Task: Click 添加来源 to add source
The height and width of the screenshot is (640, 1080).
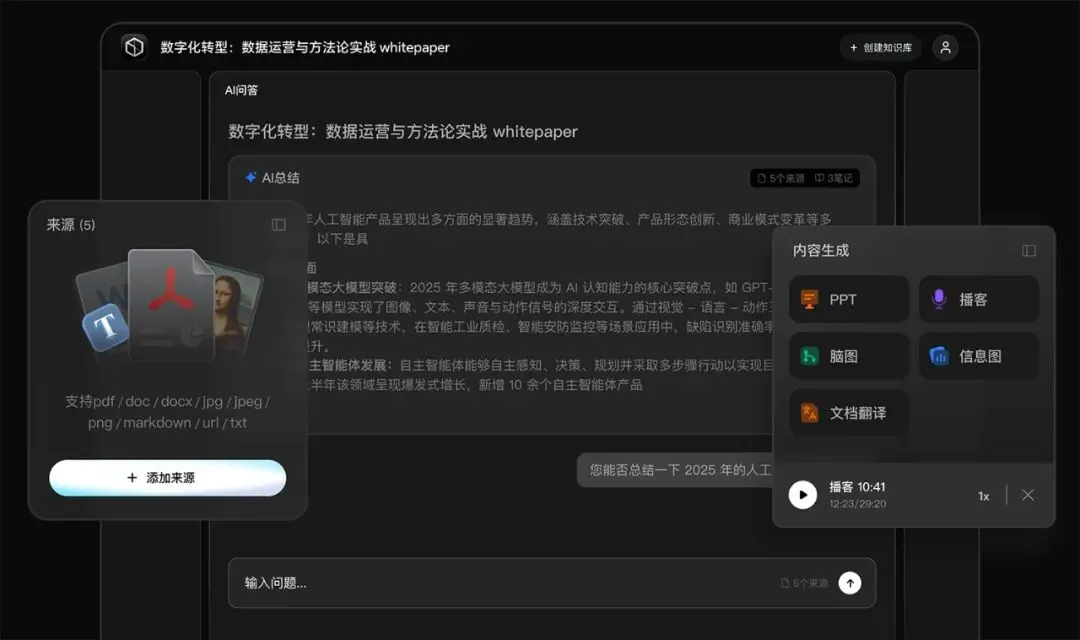Action: 167,477
